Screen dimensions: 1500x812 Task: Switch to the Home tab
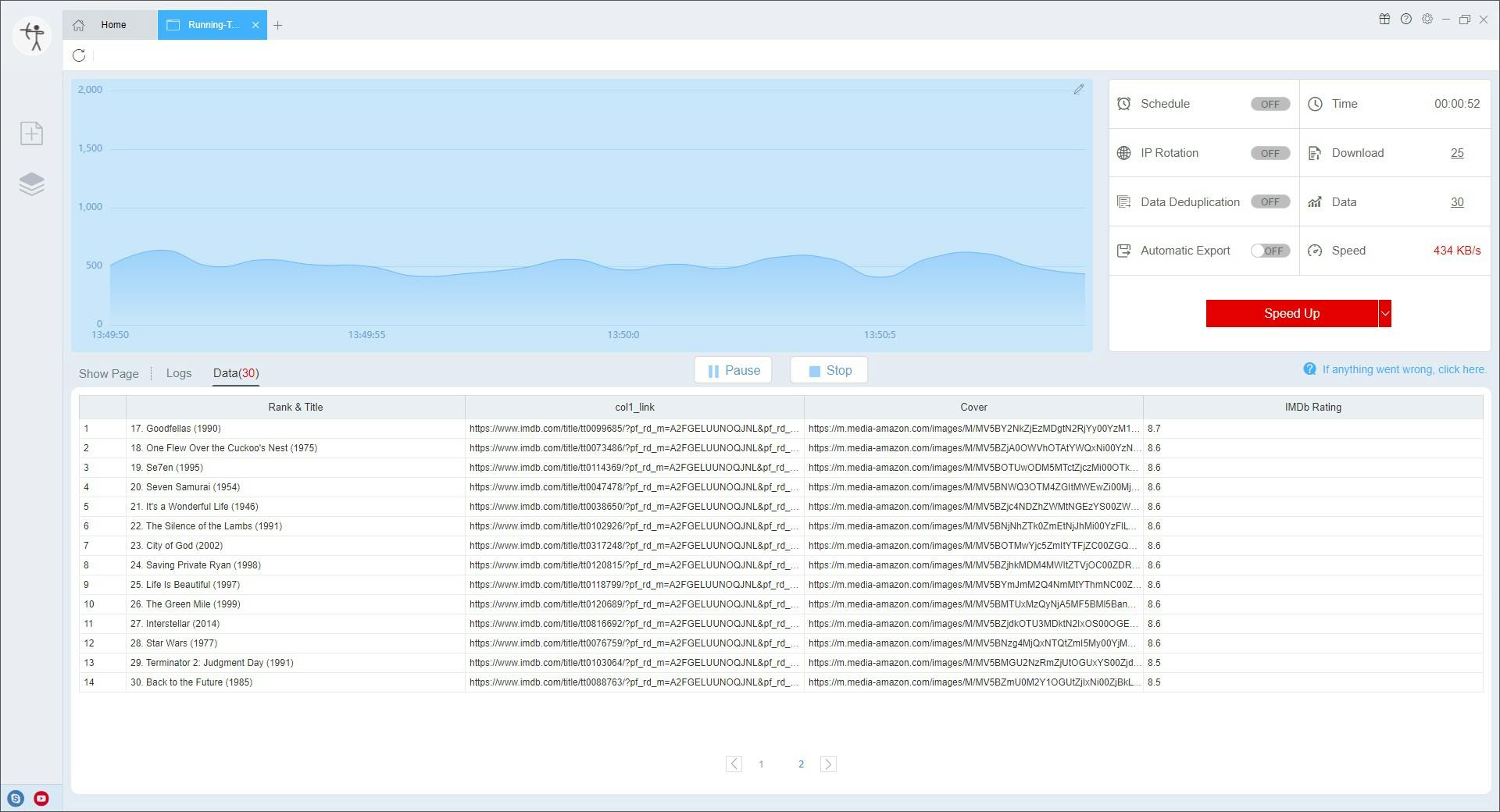pos(110,25)
